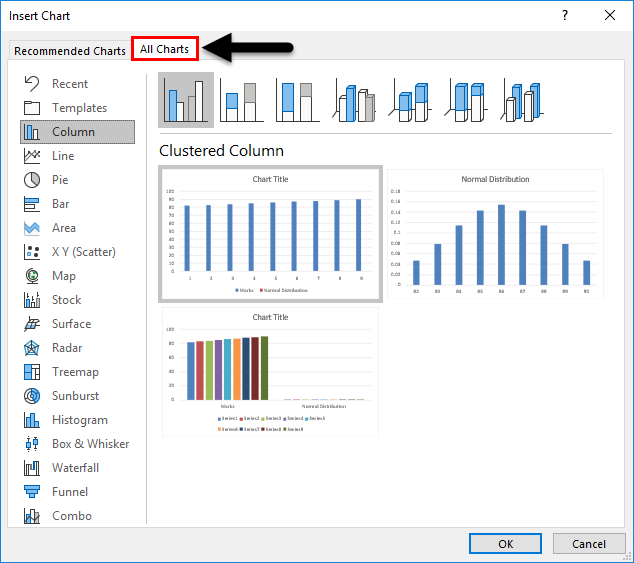The image size is (634, 563).
Task: Click the Recent category label
Action: (70, 84)
